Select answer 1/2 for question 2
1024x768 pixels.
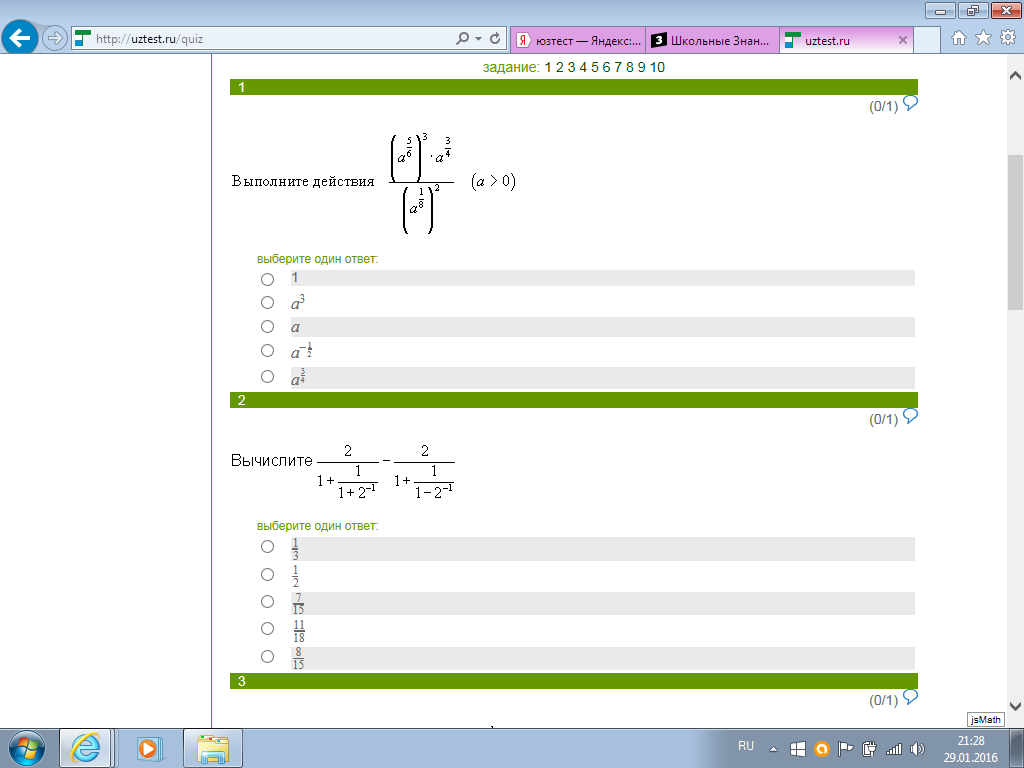tap(267, 575)
